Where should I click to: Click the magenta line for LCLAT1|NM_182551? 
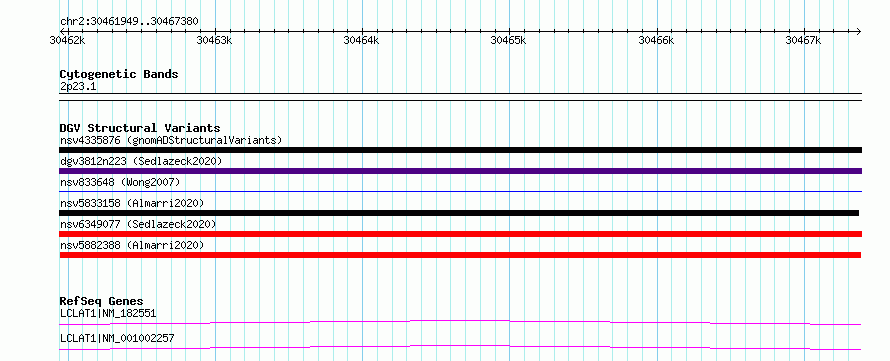point(460,322)
